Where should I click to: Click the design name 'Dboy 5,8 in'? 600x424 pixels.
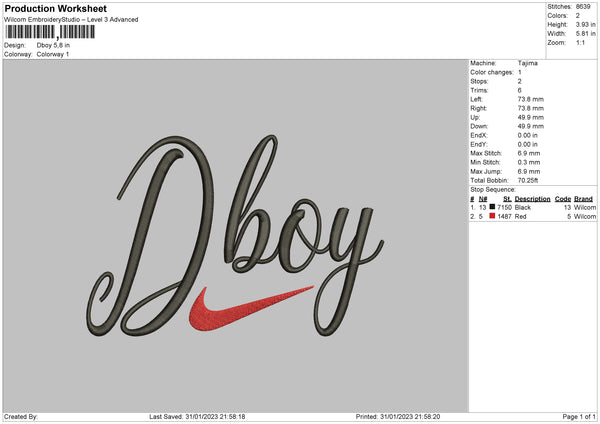[53, 45]
